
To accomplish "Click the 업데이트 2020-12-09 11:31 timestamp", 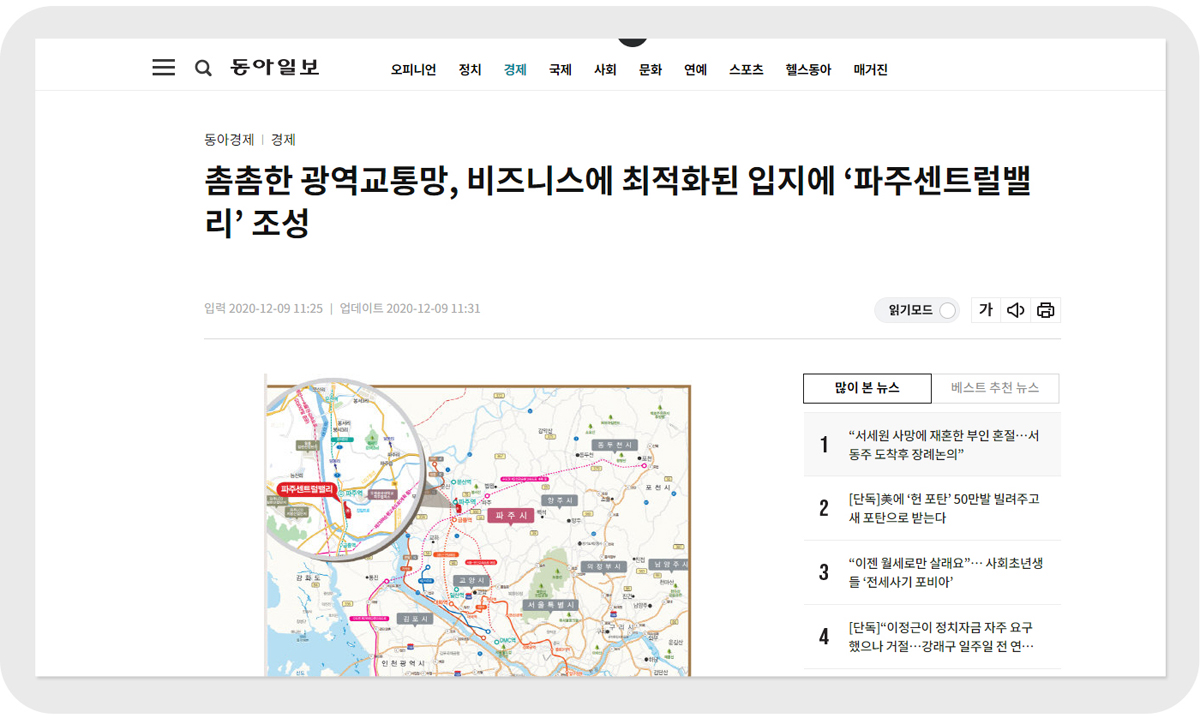I will click(x=410, y=308).
